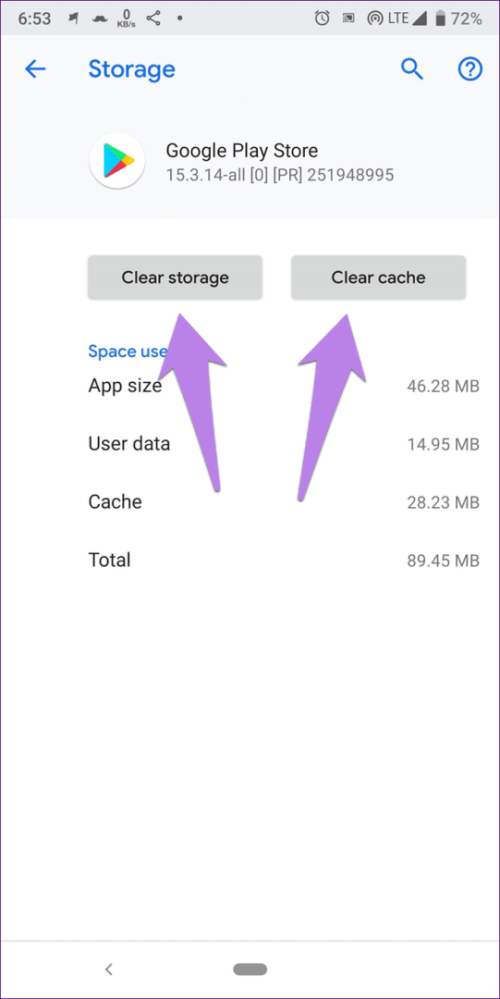Click the Clear storage button

point(175,278)
